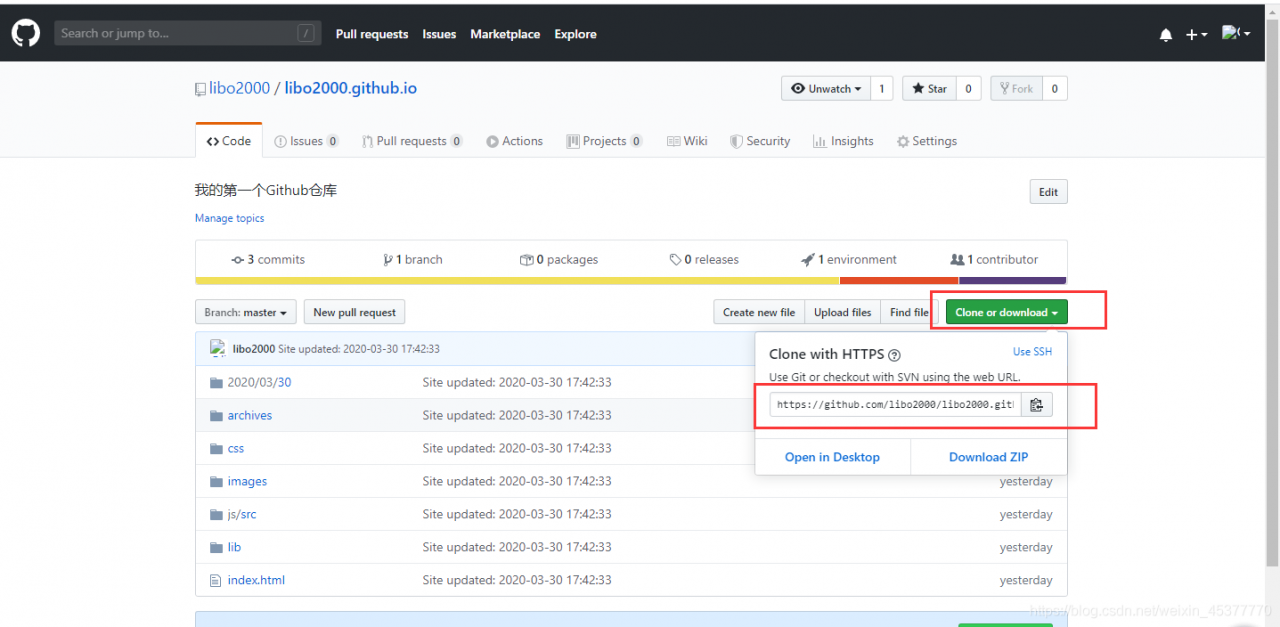Viewport: 1280px width, 627px height.
Task: Click the images folder icon
Action: click(216, 481)
